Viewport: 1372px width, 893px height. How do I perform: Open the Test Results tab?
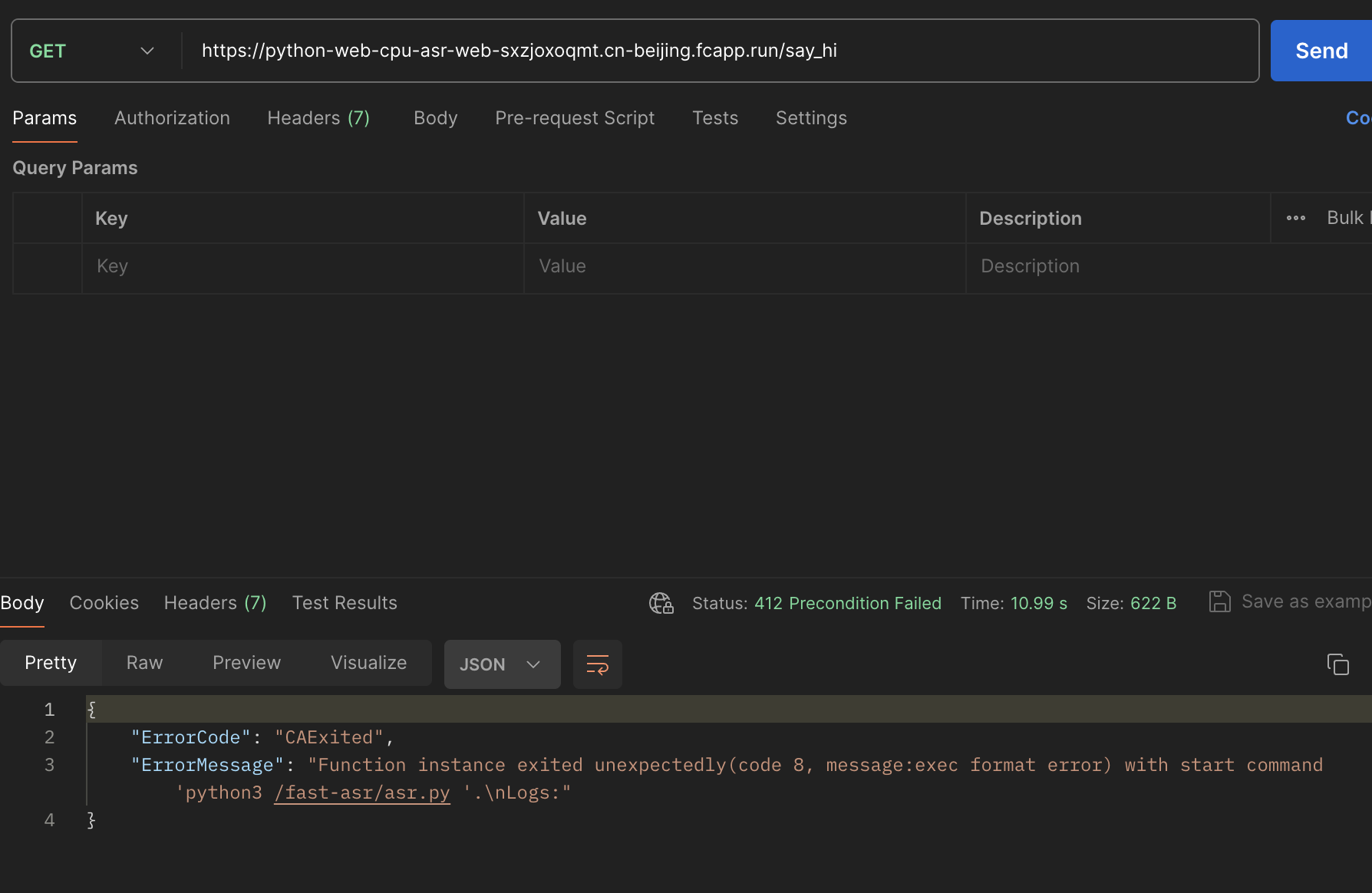[x=345, y=603]
